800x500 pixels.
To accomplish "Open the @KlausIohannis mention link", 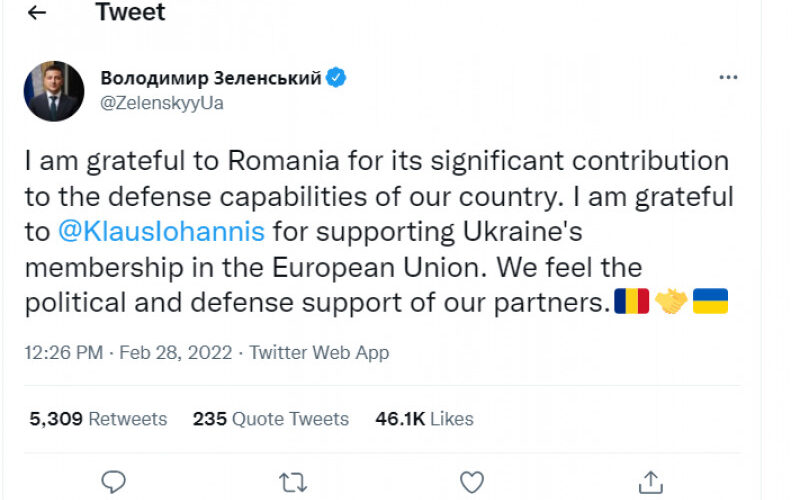I will tap(161, 232).
